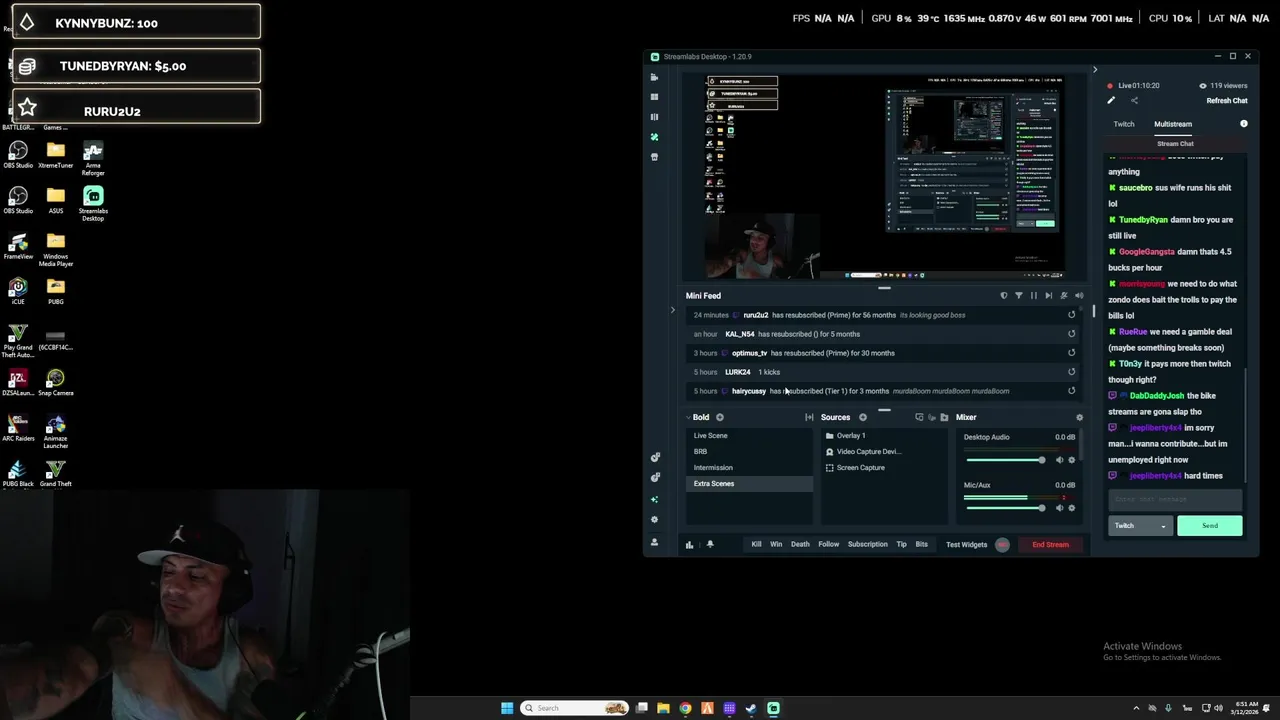Replay KAL_N54 resubscribe alert
Screen dimensions: 1280x720
tap(1071, 334)
